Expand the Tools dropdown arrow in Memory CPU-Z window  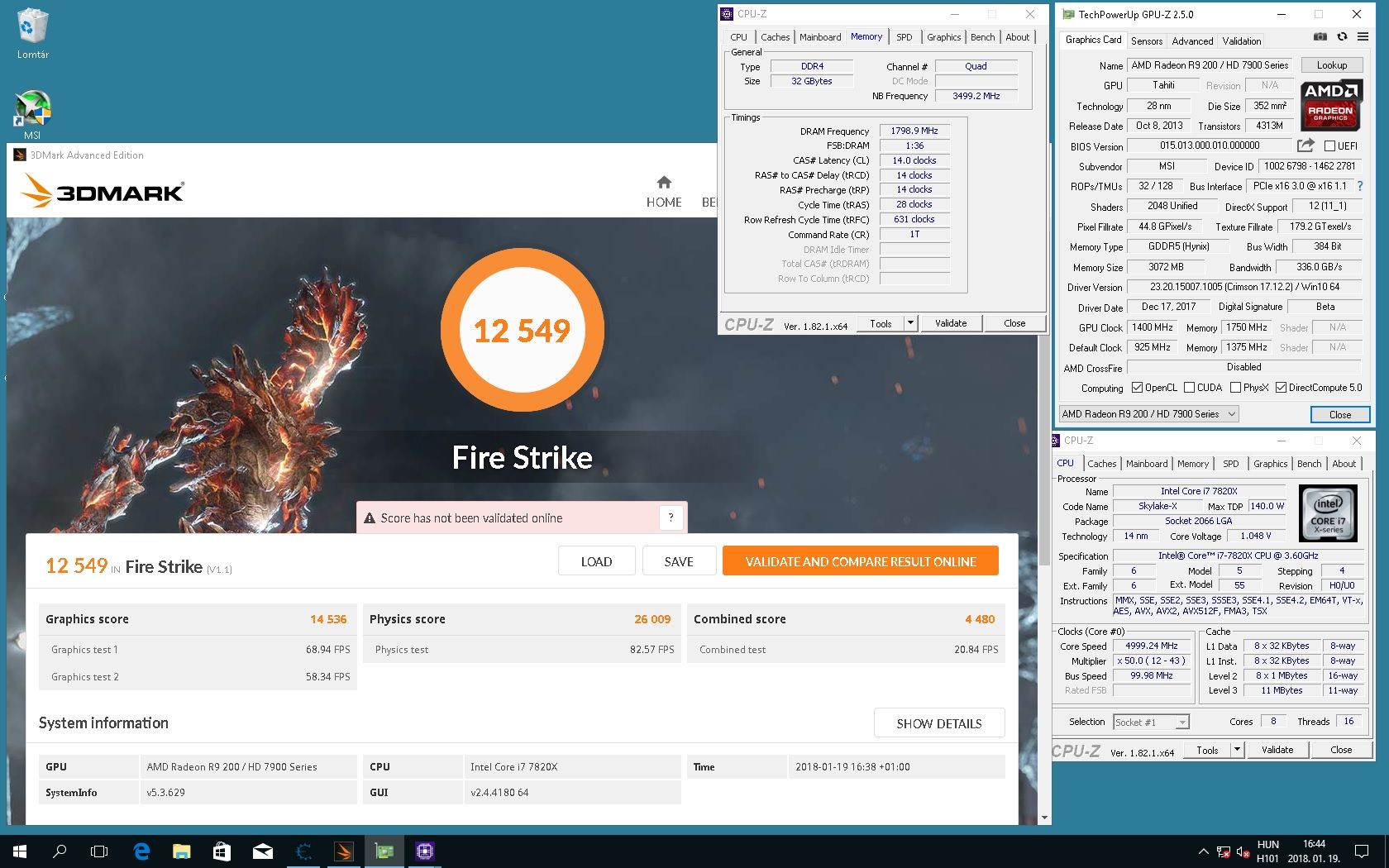tap(910, 323)
